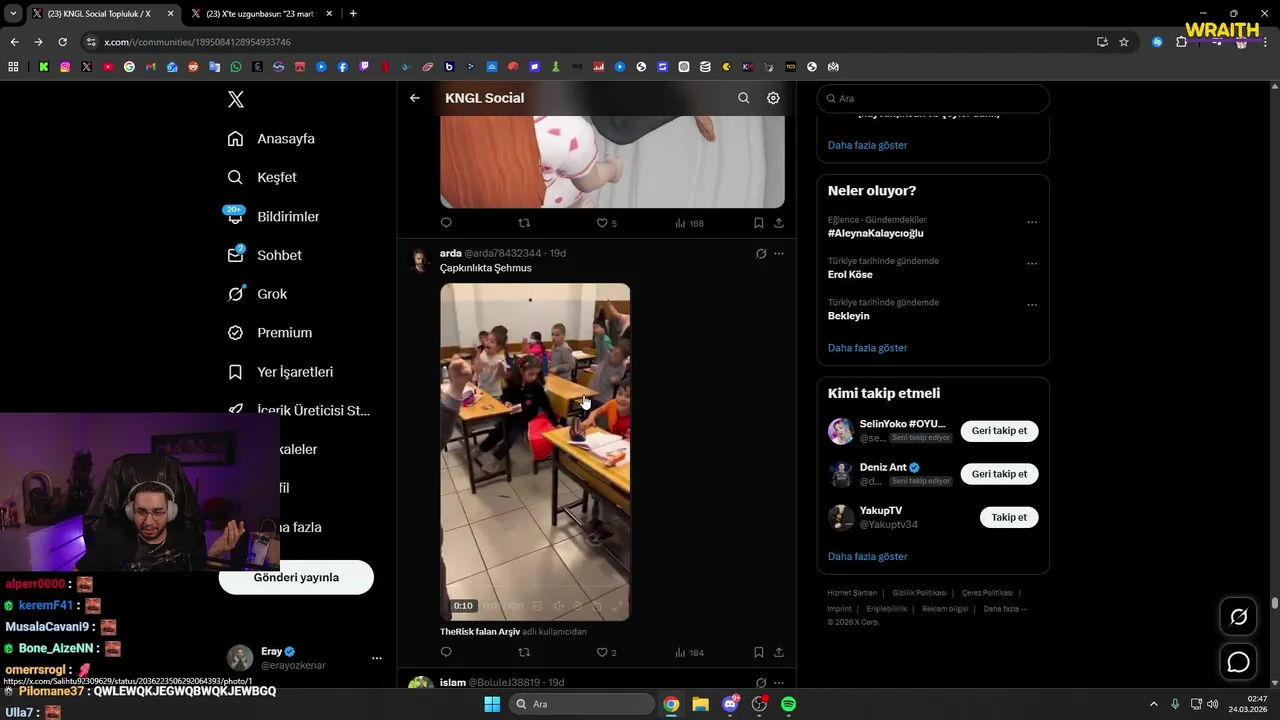
Task: Open floating Grok button
Action: [1239, 617]
